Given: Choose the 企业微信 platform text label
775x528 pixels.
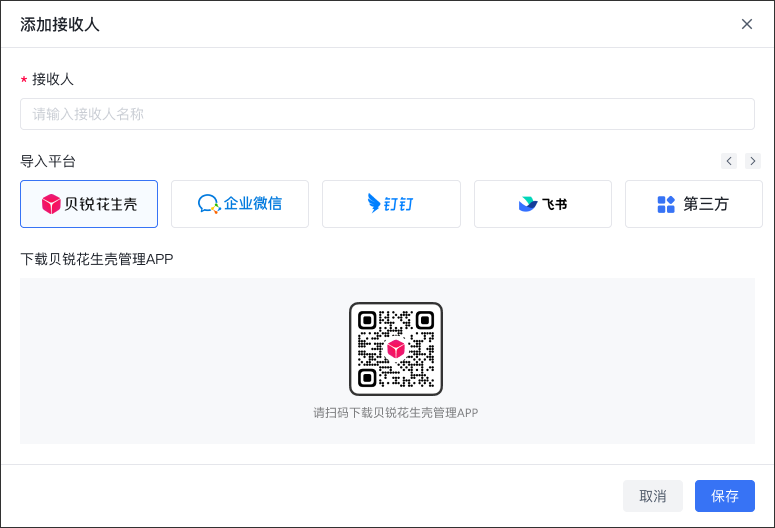Looking at the screenshot, I should coord(252,204).
